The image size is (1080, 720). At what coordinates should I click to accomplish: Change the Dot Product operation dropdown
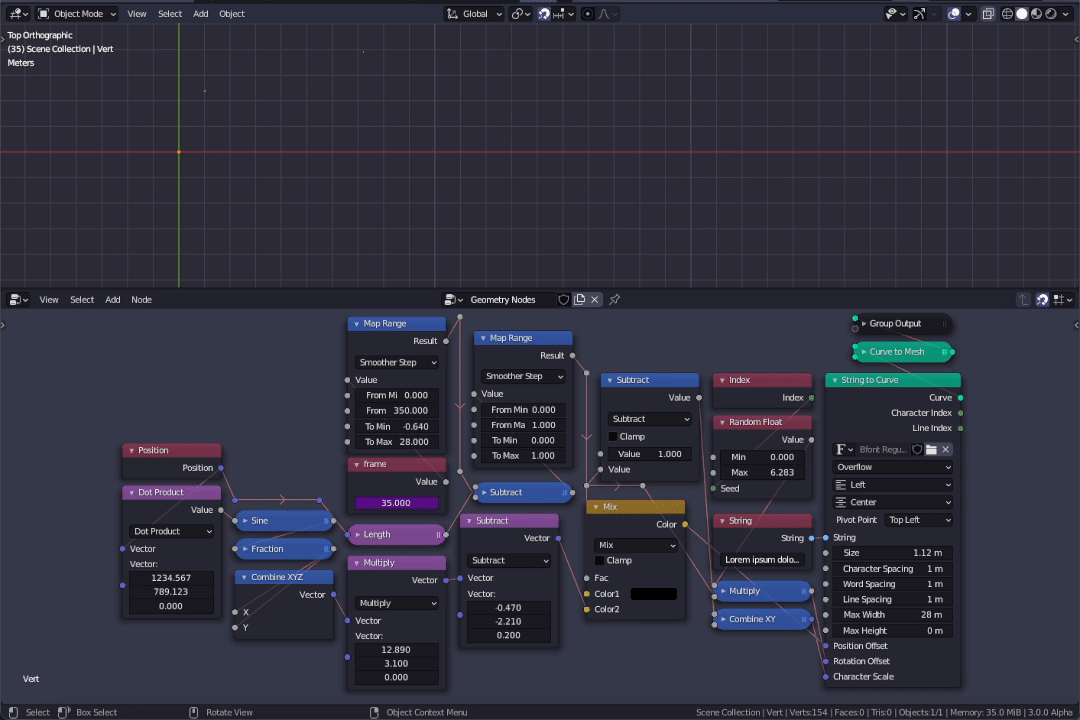pyautogui.click(x=172, y=531)
